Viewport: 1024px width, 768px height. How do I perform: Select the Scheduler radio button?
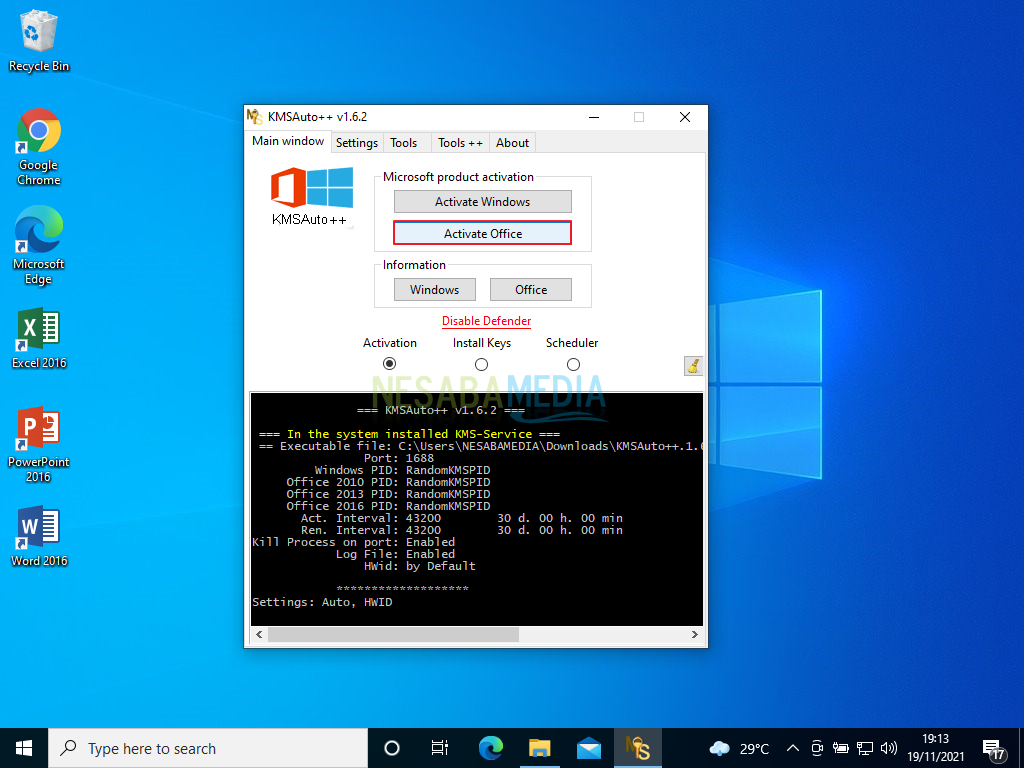[x=573, y=364]
